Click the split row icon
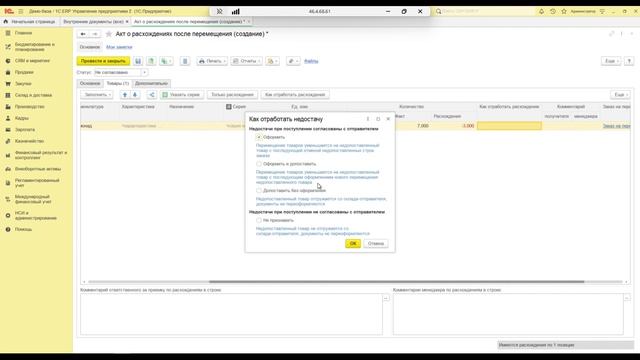This screenshot has height=360, width=640. (x=151, y=95)
